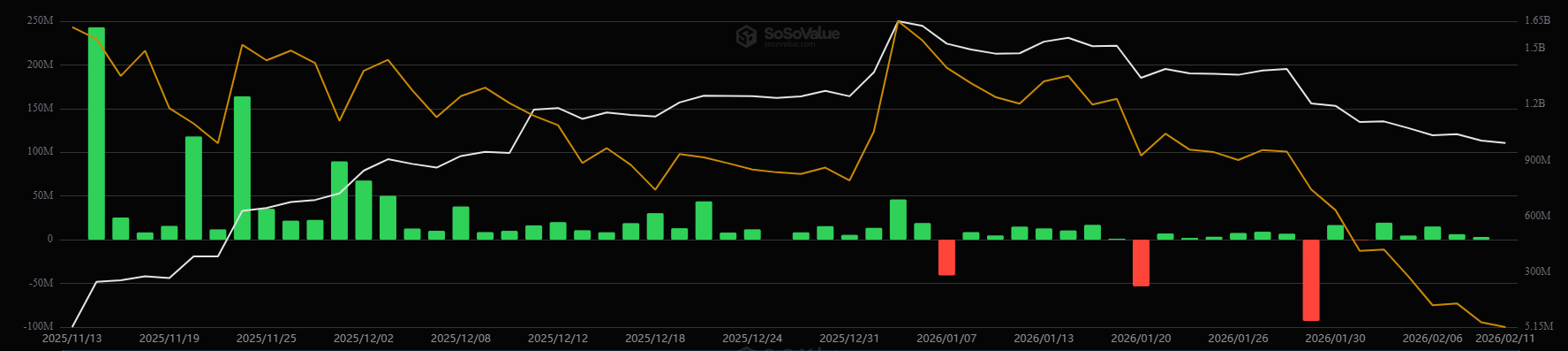Click the -50M left axis label
Screen dimensions: 1568x351
pos(41,283)
